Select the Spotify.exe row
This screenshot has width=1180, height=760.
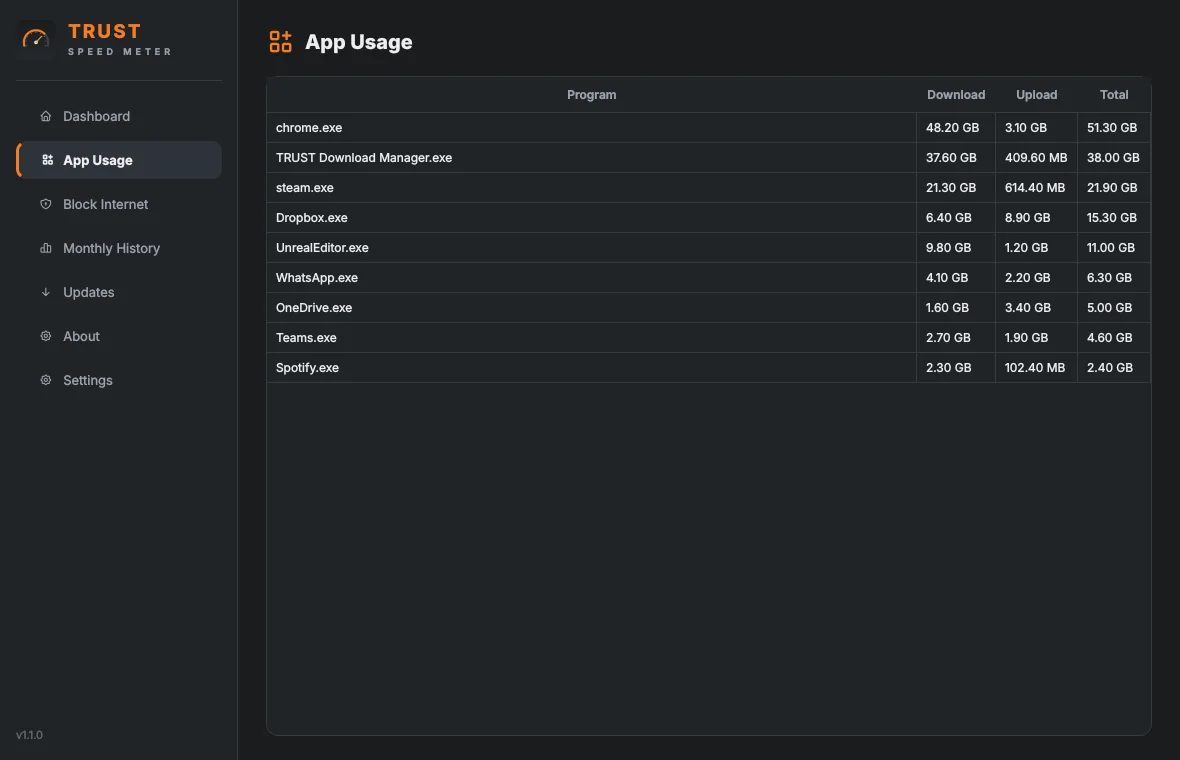pyautogui.click(x=708, y=368)
